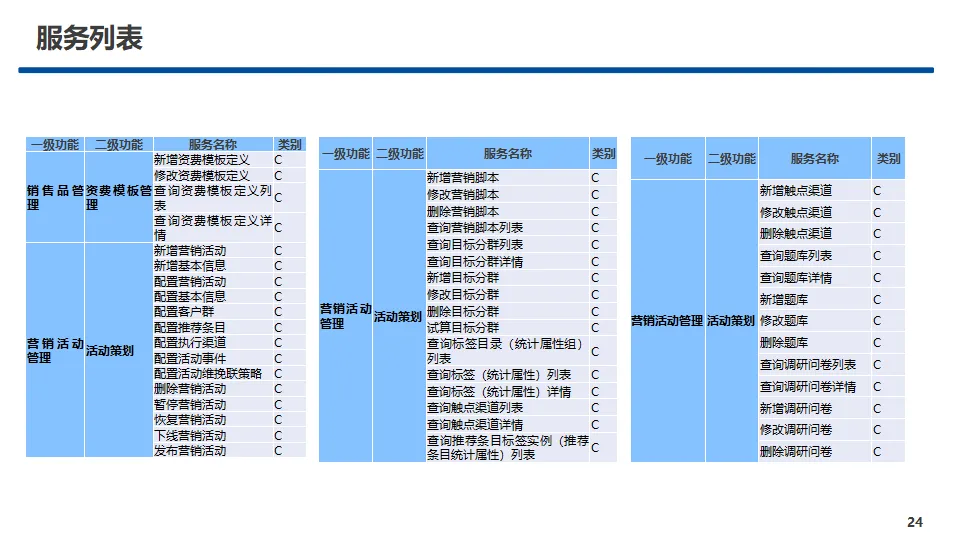Select the 配置推荐条目 entry

[213, 328]
